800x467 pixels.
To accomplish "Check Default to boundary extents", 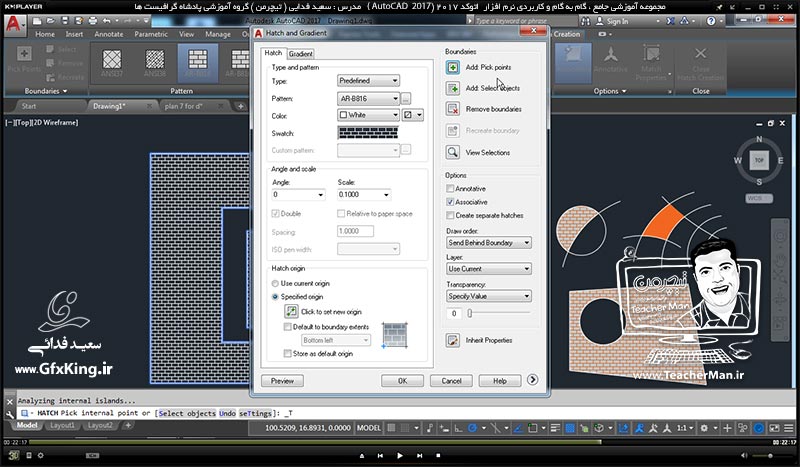I will pyautogui.click(x=287, y=327).
